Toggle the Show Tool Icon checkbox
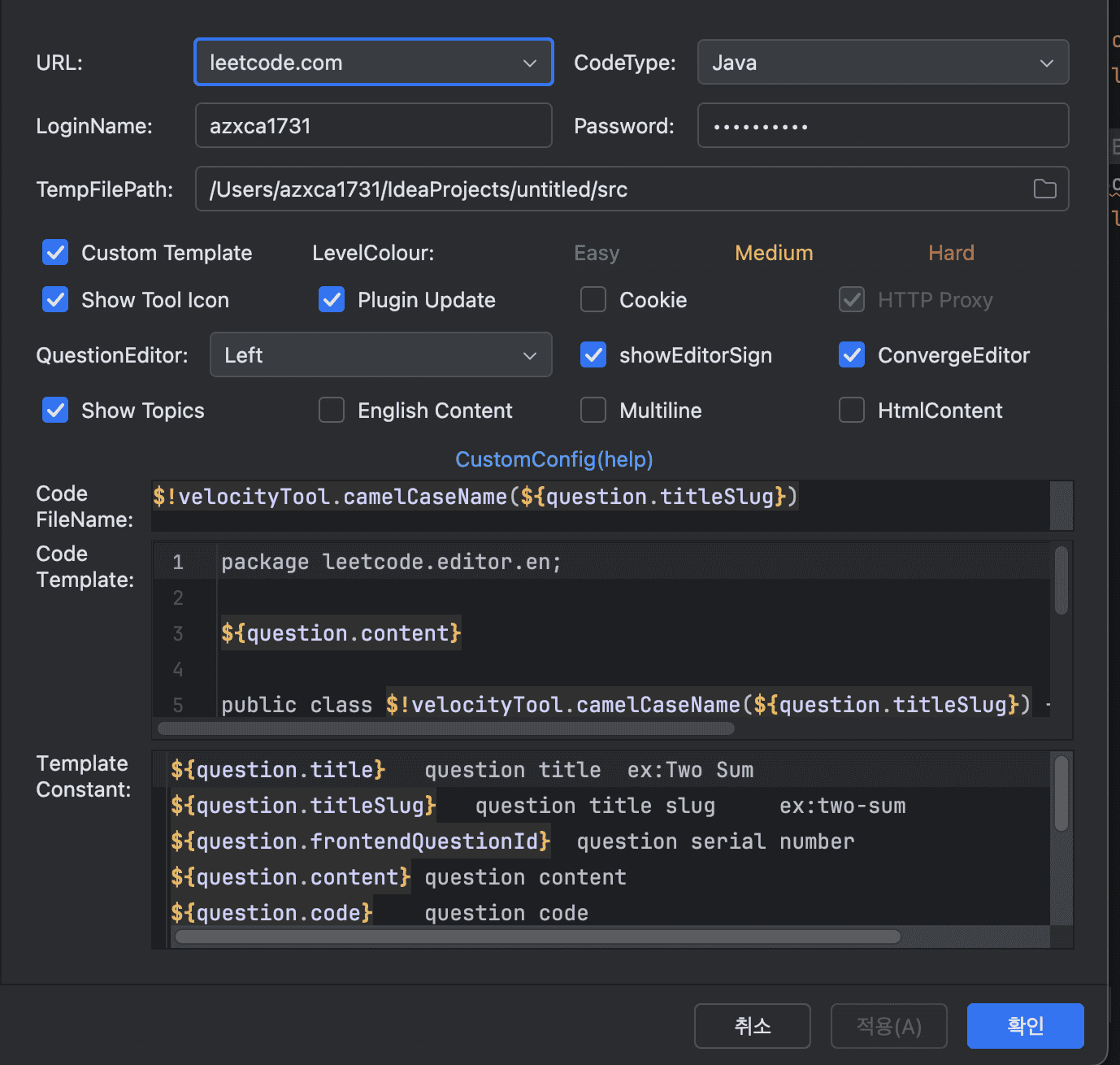This screenshot has width=1120, height=1065. [55, 300]
